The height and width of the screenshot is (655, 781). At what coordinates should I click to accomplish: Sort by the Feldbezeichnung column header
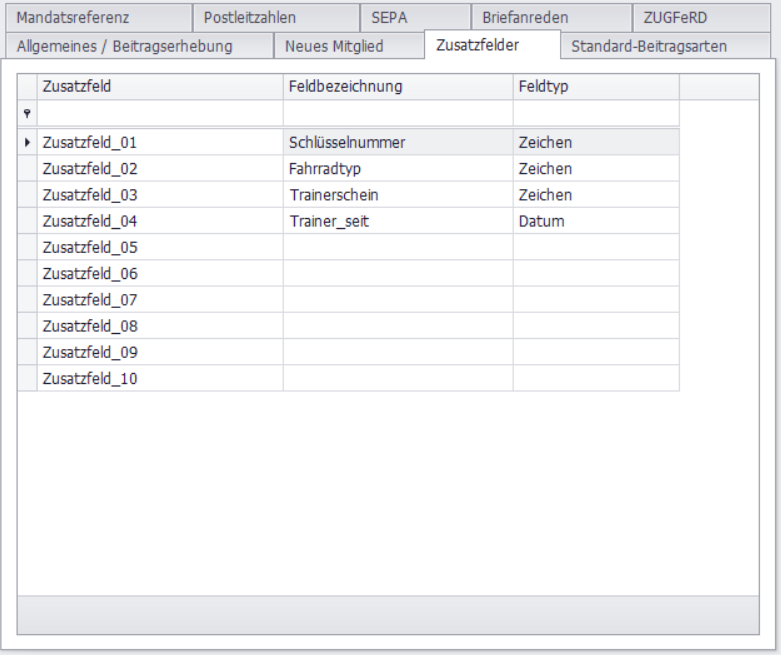click(x=397, y=87)
